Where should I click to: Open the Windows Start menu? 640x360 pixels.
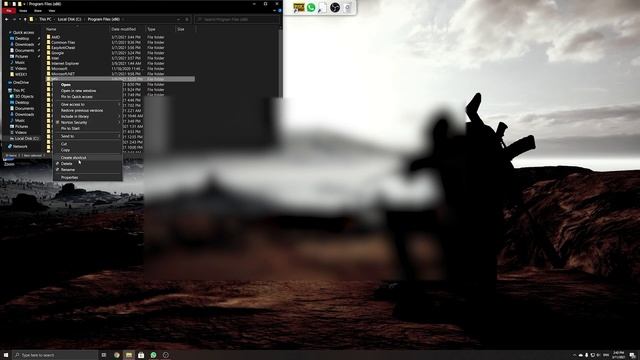point(6,355)
